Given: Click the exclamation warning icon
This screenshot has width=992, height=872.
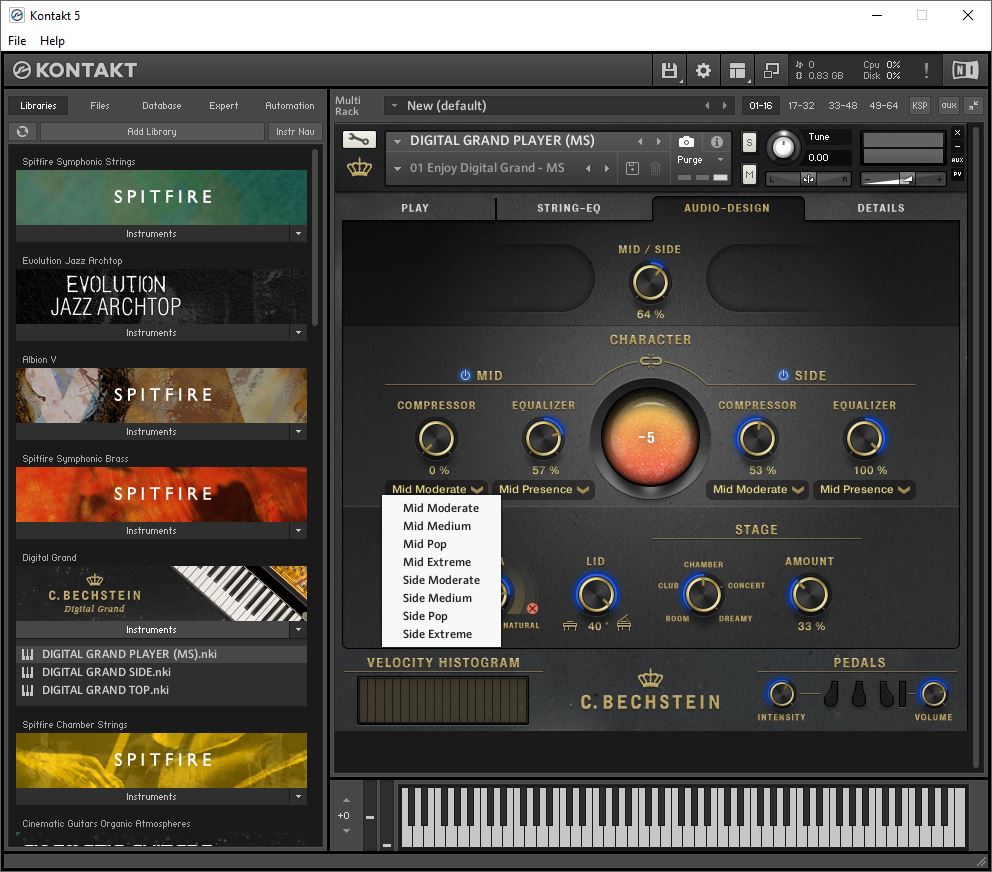Looking at the screenshot, I should click(x=926, y=70).
